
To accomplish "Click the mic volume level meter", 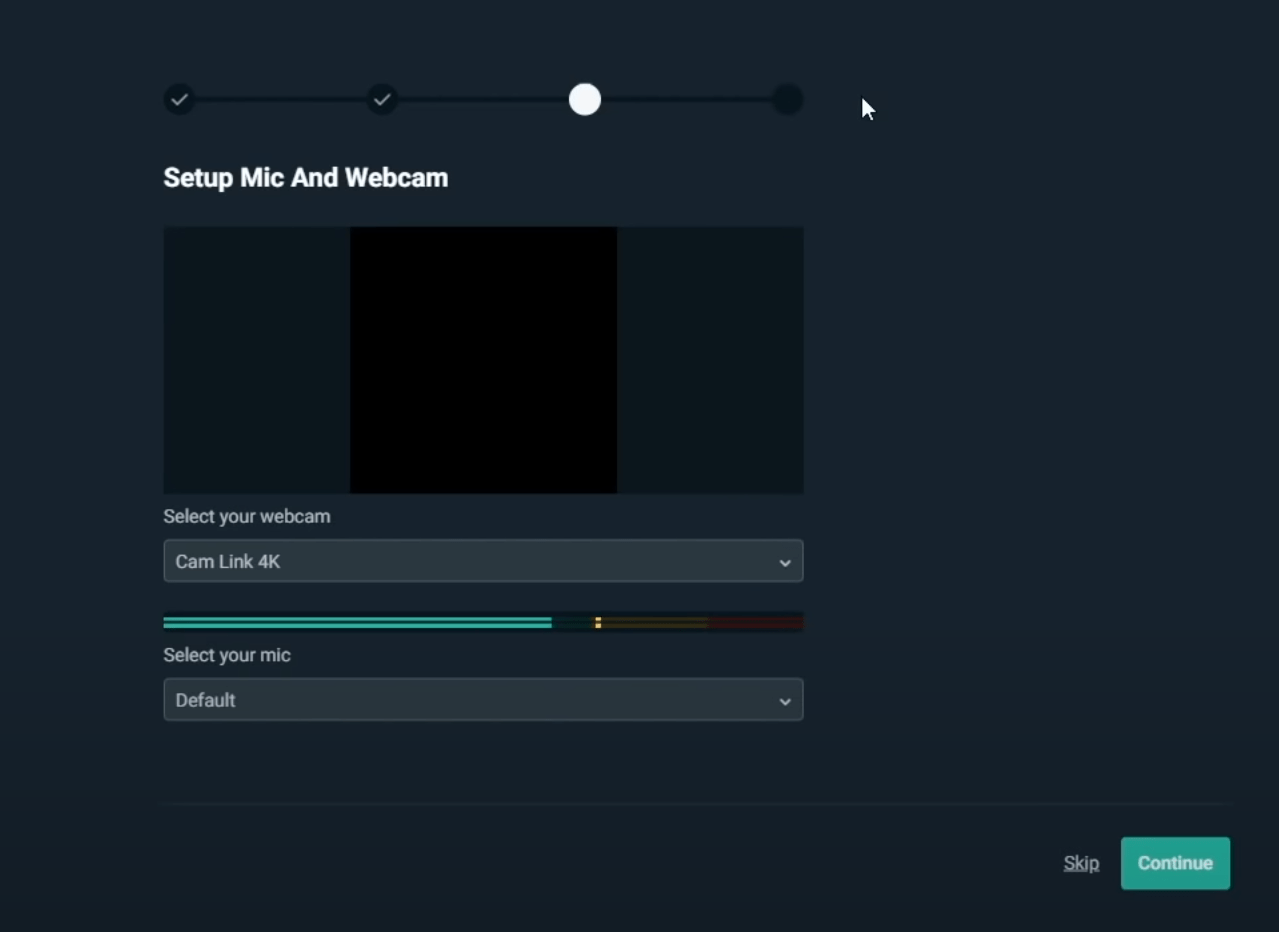I will coord(483,621).
